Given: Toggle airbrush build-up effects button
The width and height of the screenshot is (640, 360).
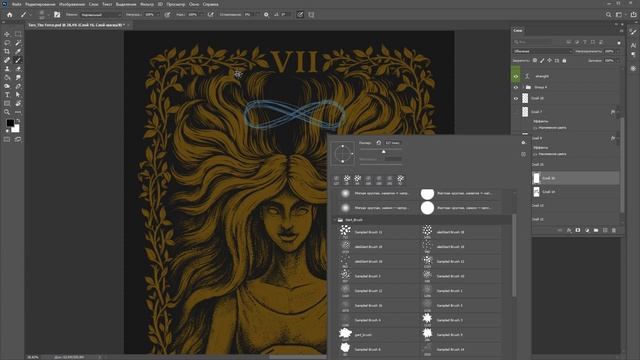Looking at the screenshot, I should [x=211, y=15].
